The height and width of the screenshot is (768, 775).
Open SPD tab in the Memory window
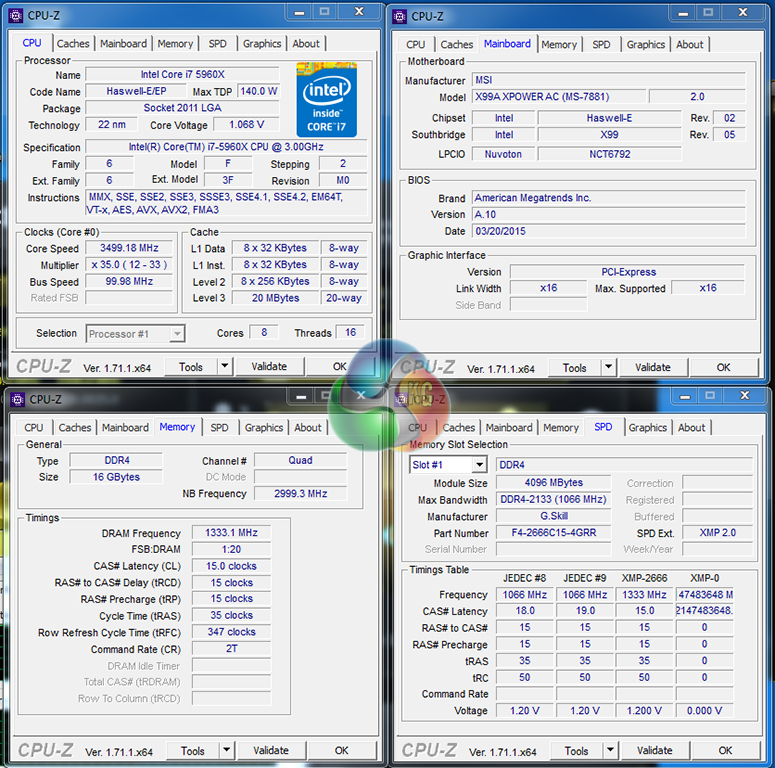click(219, 428)
